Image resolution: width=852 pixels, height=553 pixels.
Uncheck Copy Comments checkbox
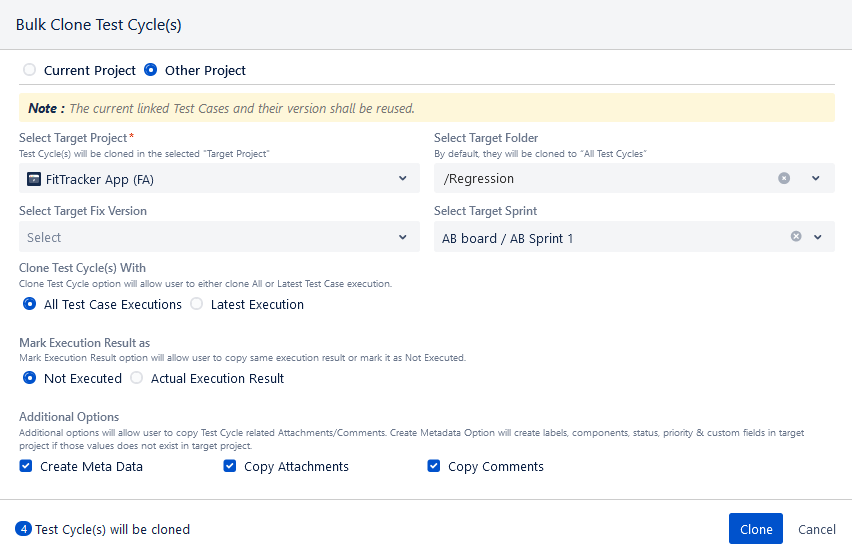[434, 466]
